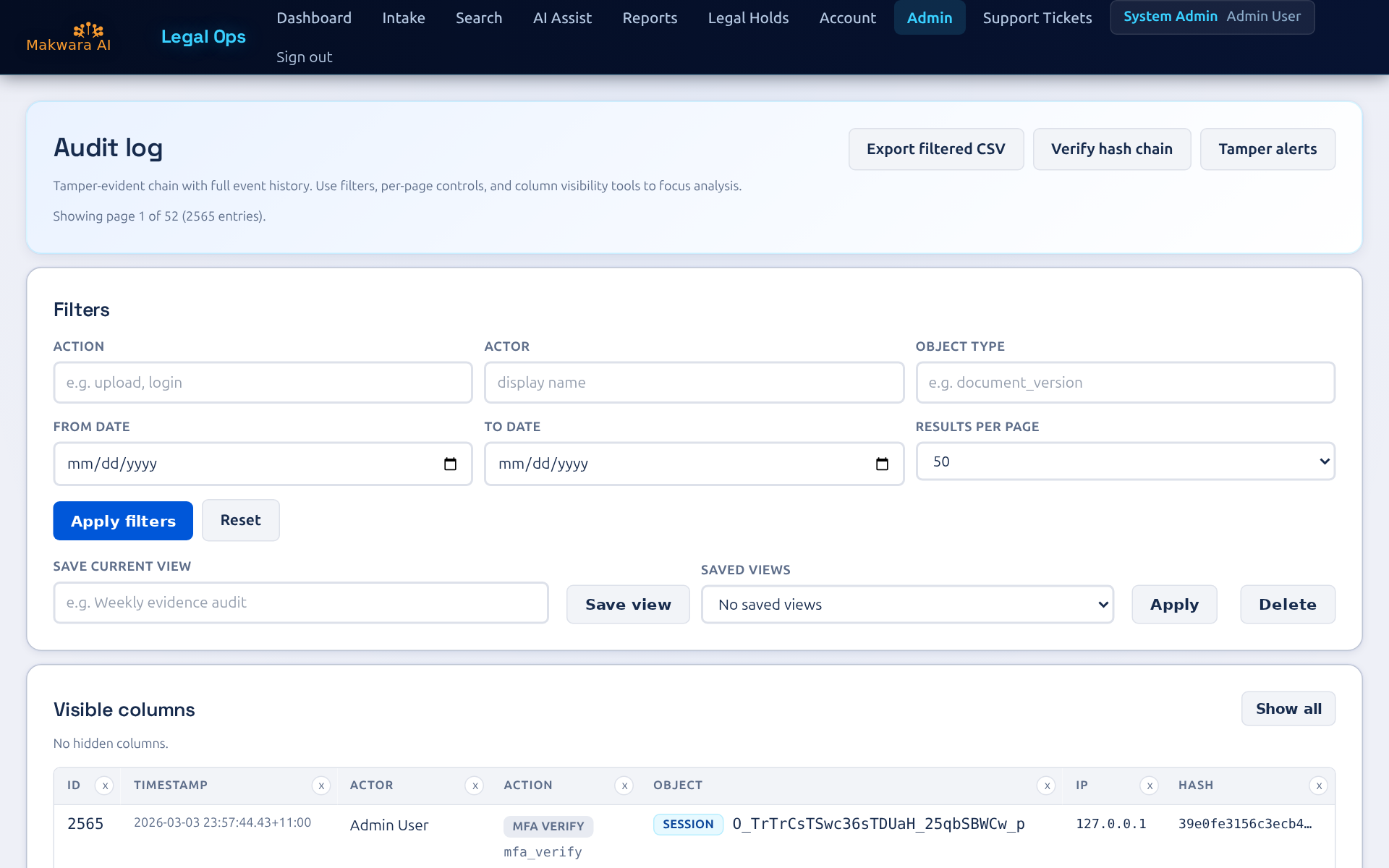The width and height of the screenshot is (1389, 868).
Task: Click the Action filter input field
Action: click(263, 383)
